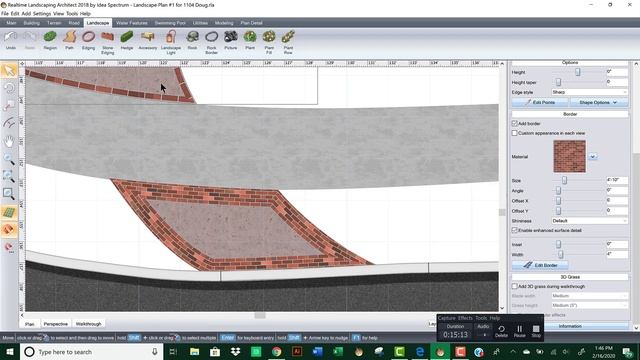Switch to the Water Features tab
The width and height of the screenshot is (640, 360).
tap(131, 23)
